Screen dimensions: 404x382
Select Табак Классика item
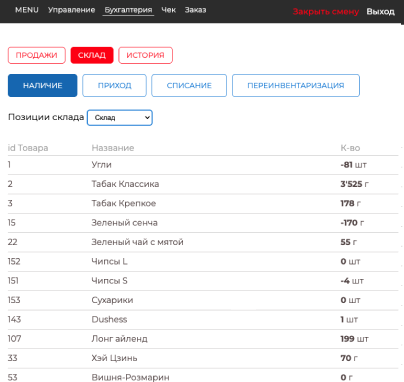125,184
